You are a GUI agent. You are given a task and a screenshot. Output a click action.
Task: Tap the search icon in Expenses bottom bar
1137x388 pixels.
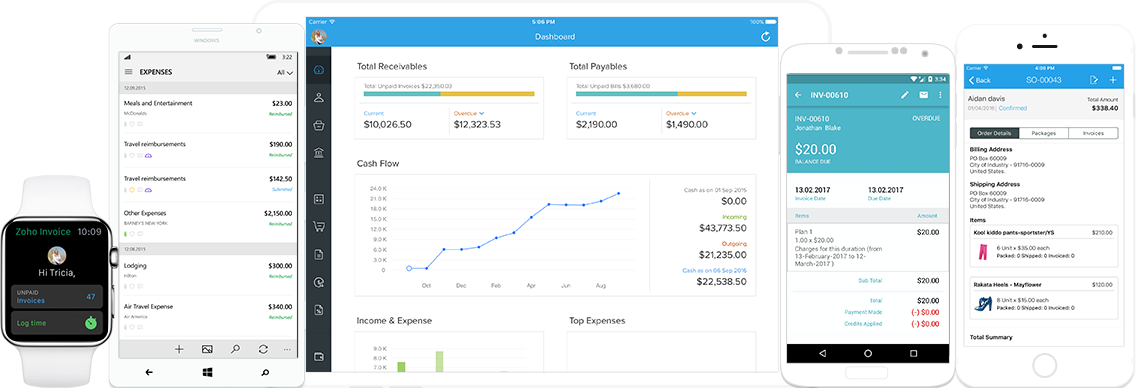coord(235,349)
